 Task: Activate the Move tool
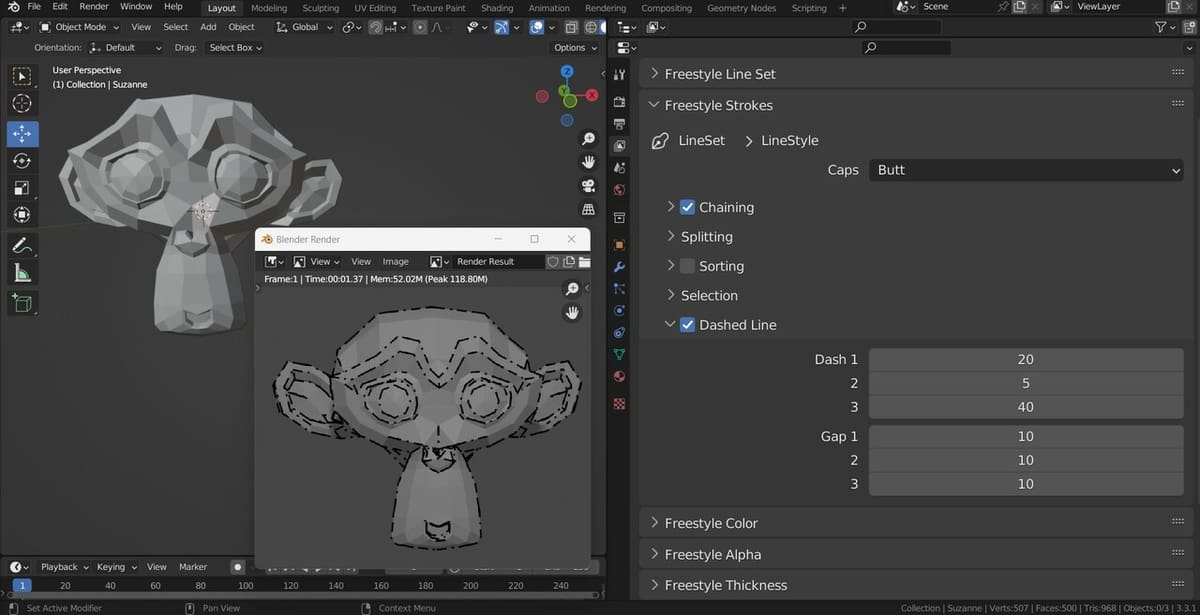pyautogui.click(x=22, y=134)
